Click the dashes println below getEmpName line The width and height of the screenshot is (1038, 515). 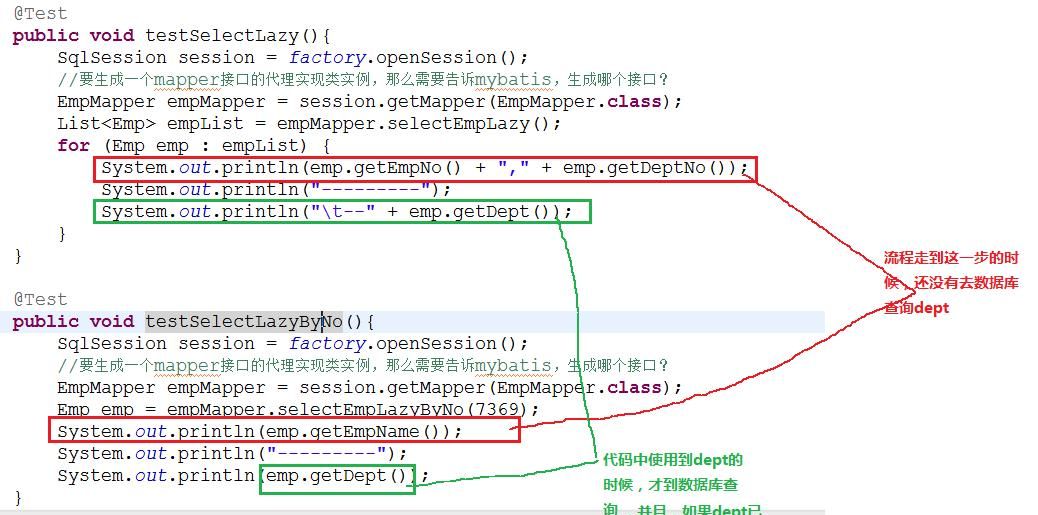click(x=232, y=453)
